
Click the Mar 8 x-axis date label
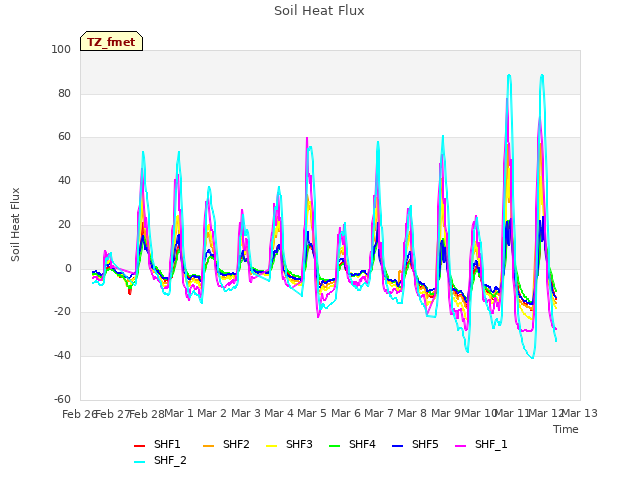(412, 413)
